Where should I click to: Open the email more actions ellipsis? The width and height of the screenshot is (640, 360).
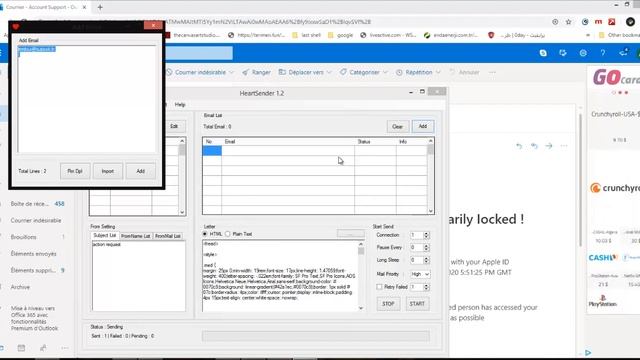564,146
